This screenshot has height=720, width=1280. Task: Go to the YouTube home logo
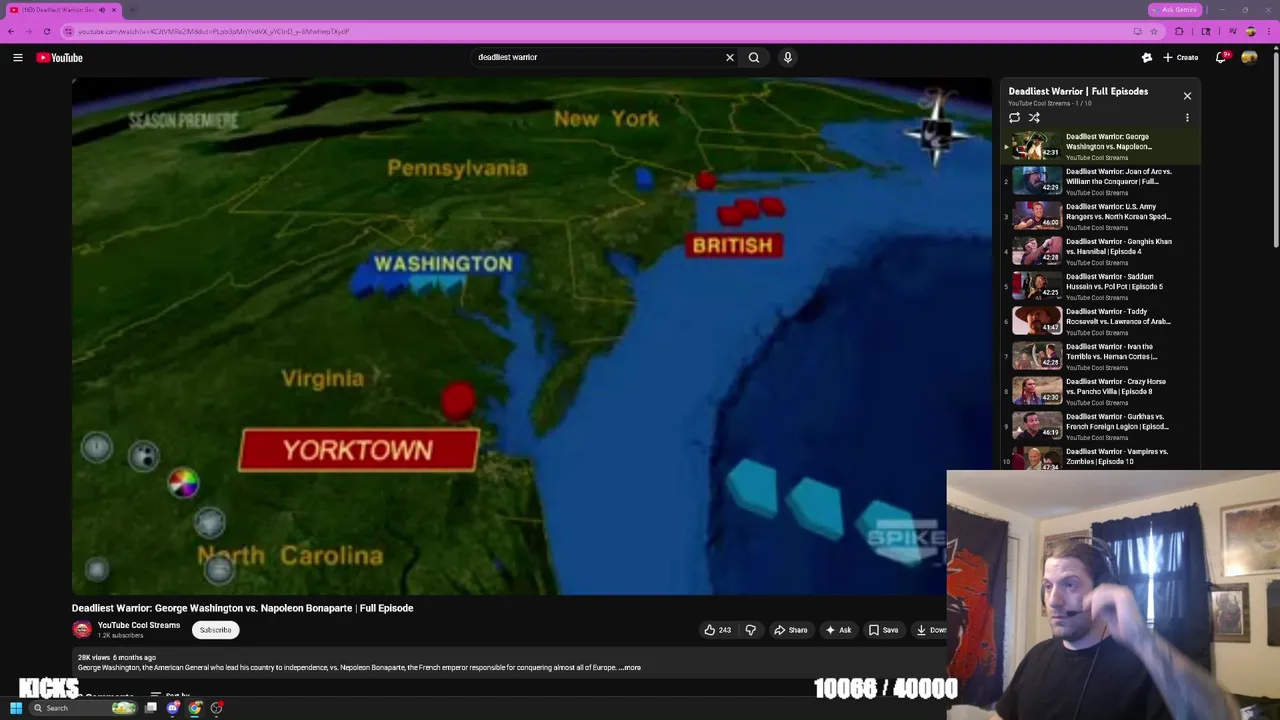(x=60, y=58)
